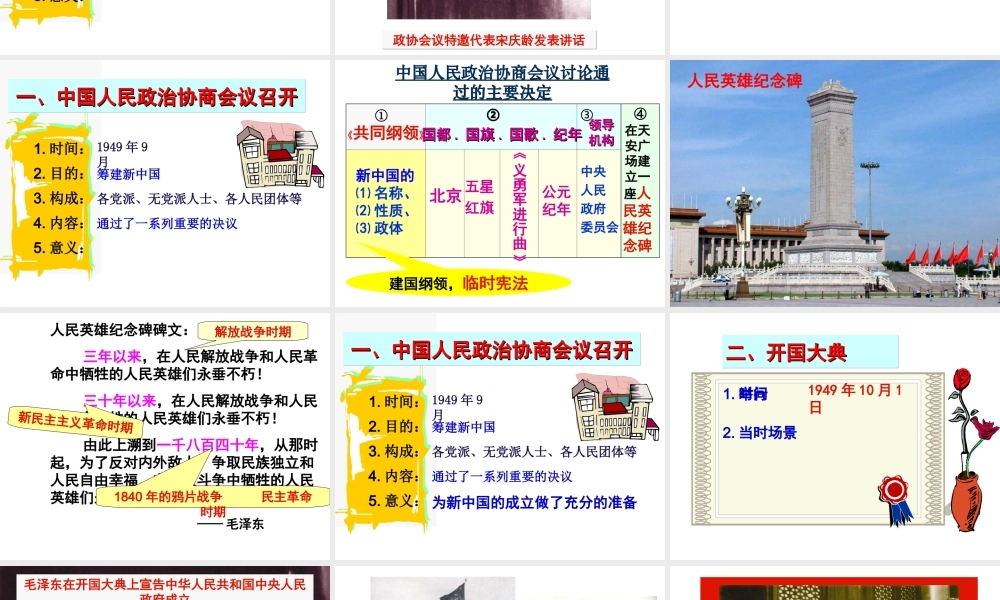
Task: Click the date 1949年10月1日
Action: (x=855, y=399)
